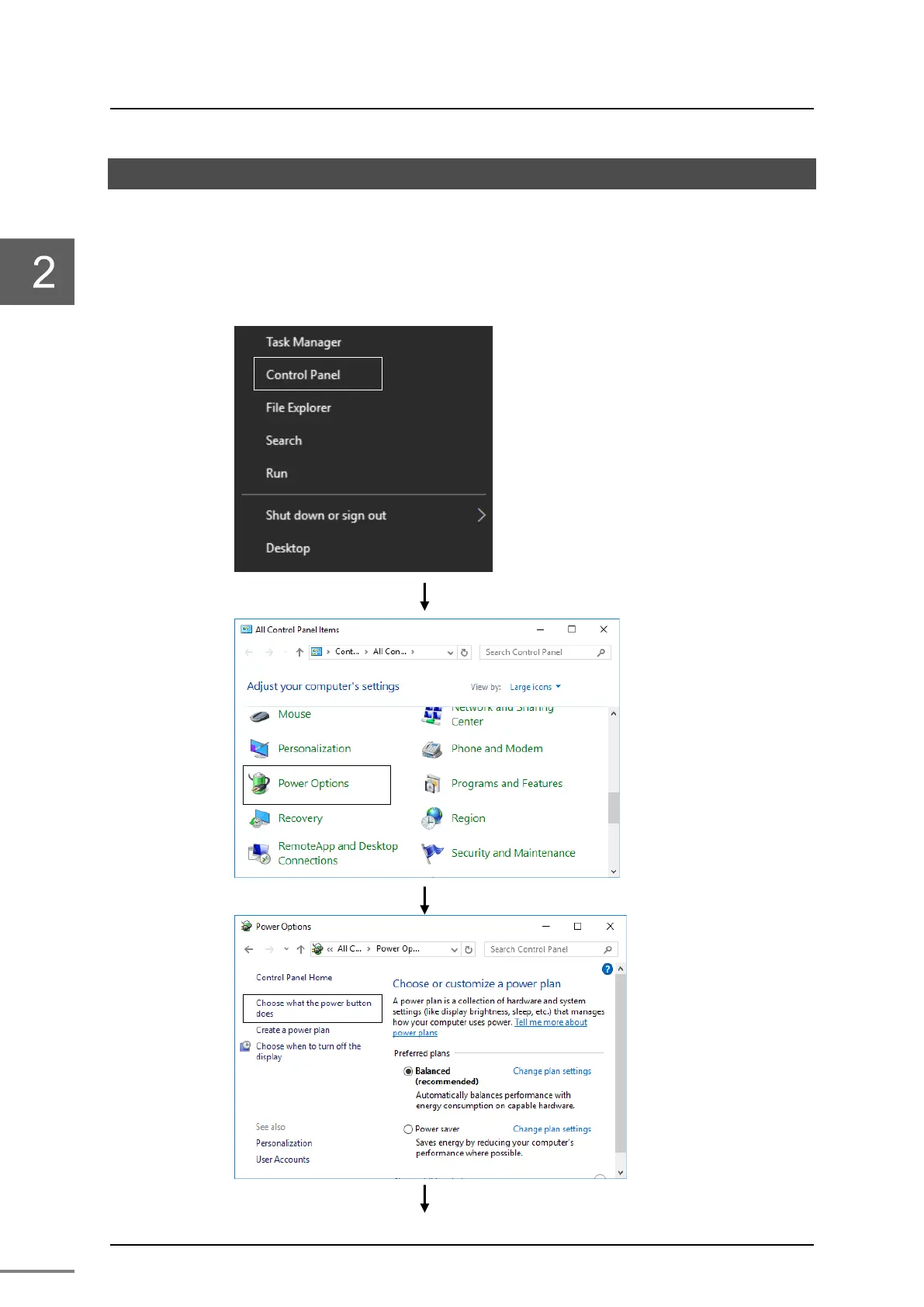Click the Power Options icon
Viewport: 924px width, 1307px height.
click(x=259, y=784)
